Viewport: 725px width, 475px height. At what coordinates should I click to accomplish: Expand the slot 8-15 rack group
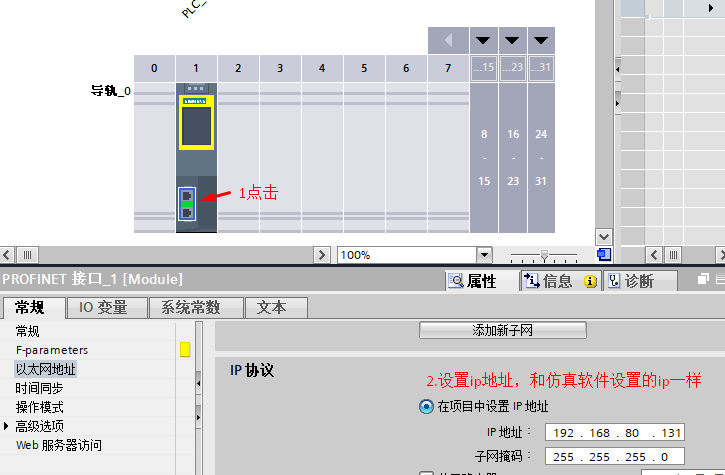pos(484,41)
